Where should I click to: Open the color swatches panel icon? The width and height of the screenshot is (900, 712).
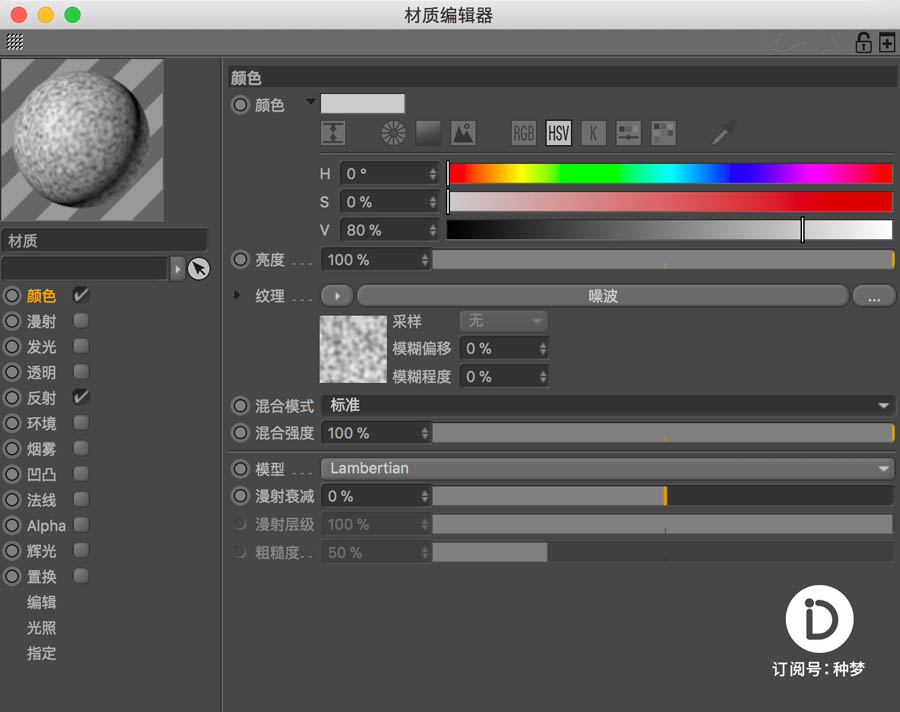coord(663,133)
